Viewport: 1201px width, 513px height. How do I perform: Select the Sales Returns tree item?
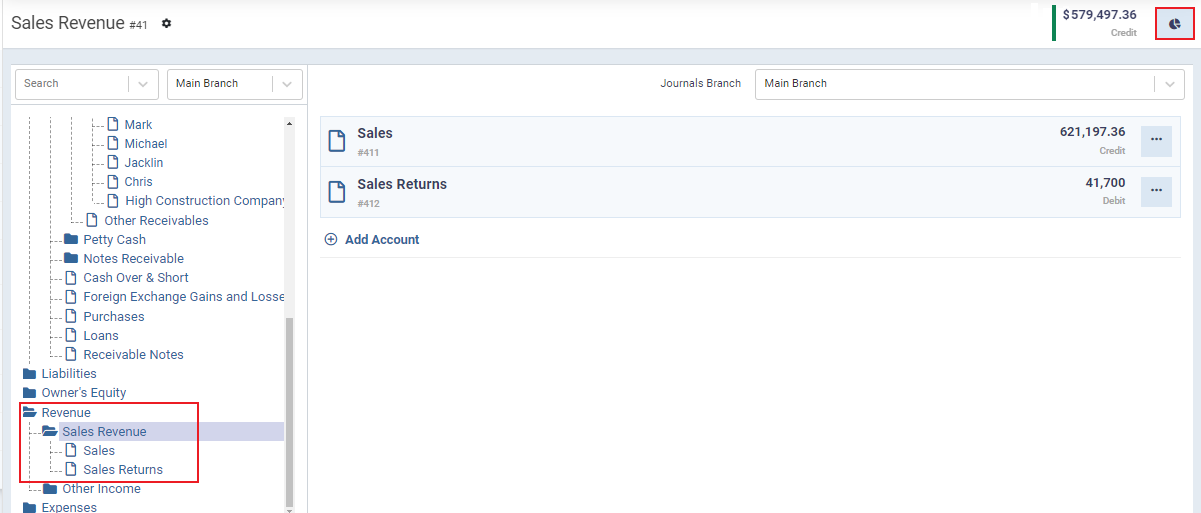pos(123,470)
